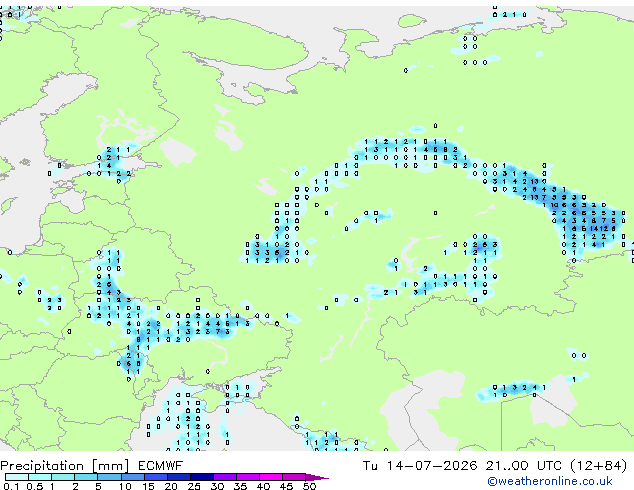Viewport: 634px width, 490px height.
Task: Click the '25' legend scale label
Action: [x=194, y=486]
